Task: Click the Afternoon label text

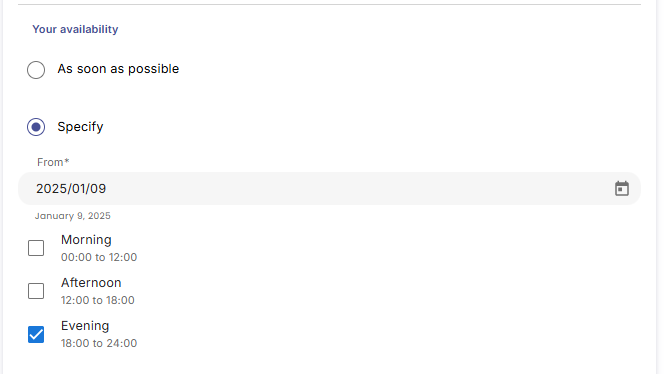Action: (x=91, y=282)
